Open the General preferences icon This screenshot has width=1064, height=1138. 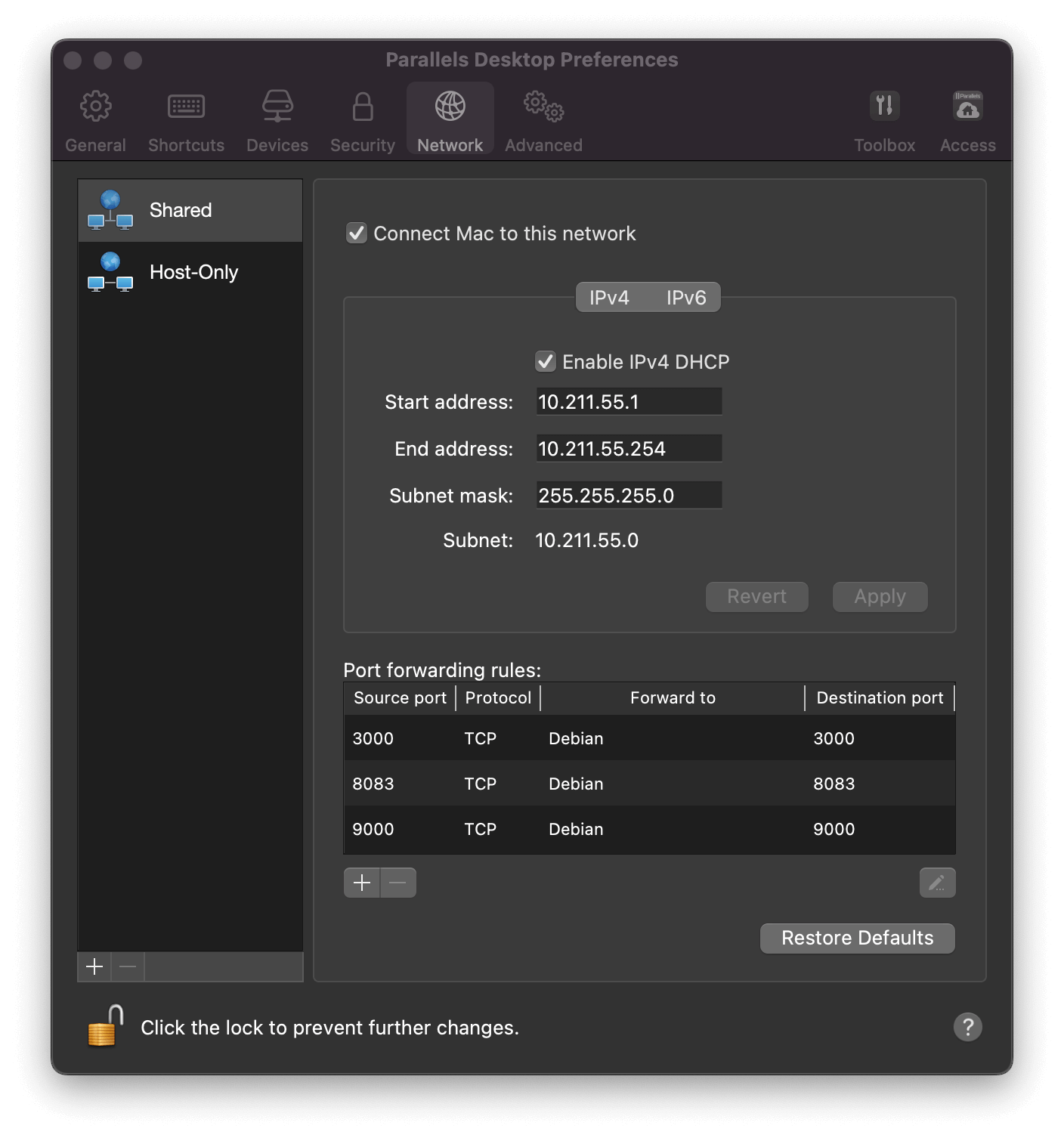pos(95,117)
